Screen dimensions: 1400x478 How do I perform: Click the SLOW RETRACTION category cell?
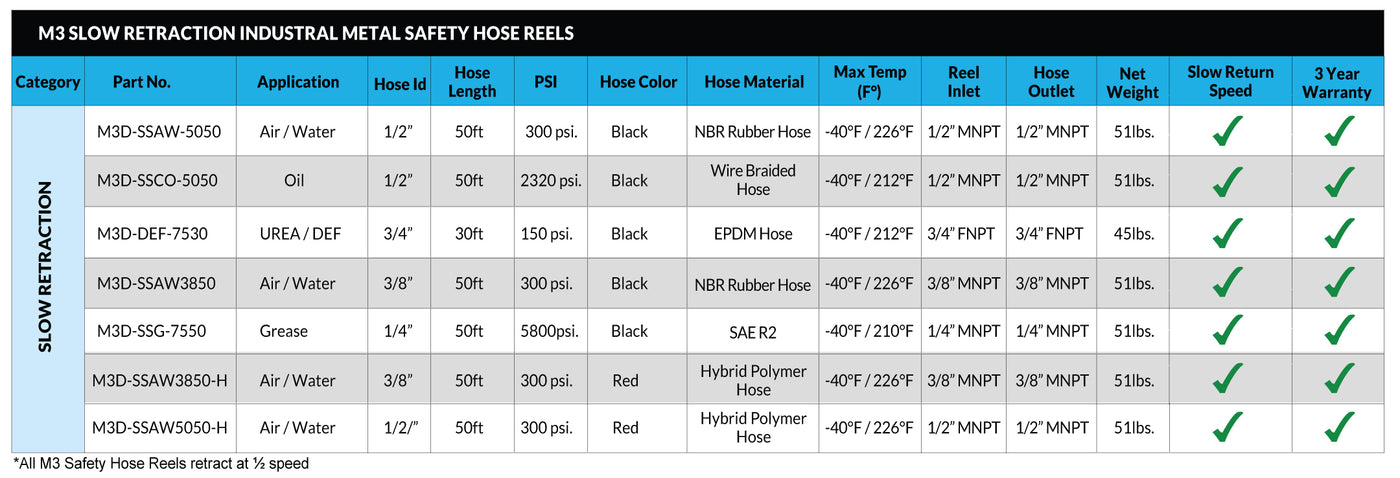47,280
